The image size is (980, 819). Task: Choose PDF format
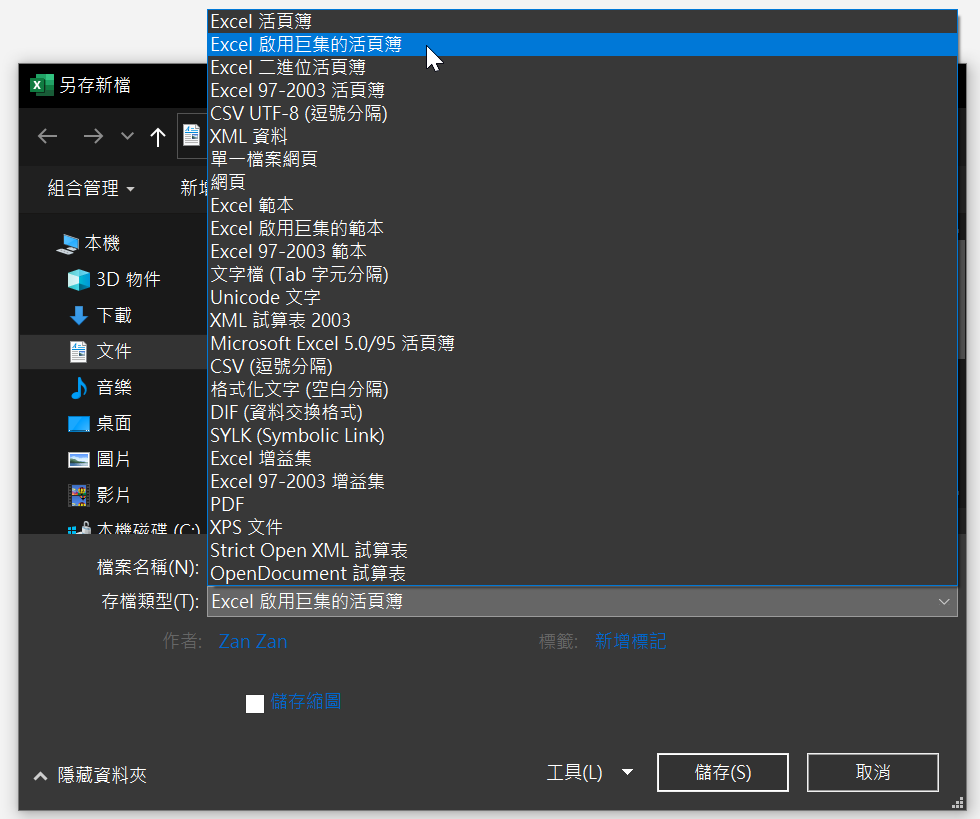582,505
